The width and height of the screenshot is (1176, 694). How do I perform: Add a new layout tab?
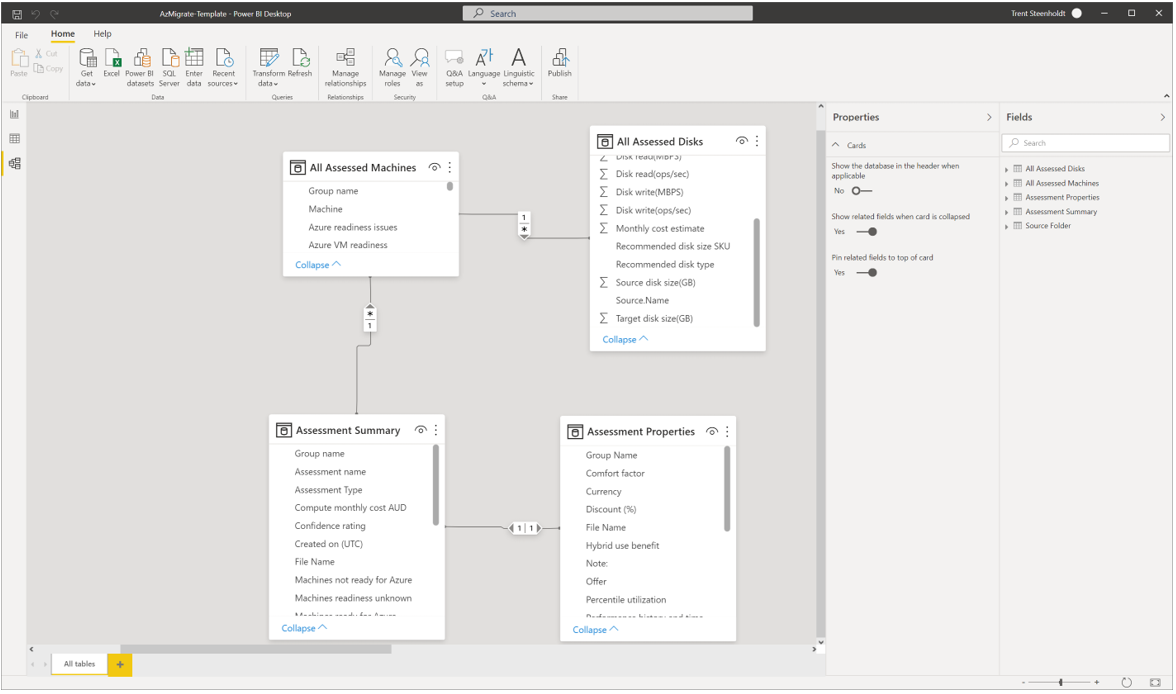[120, 664]
